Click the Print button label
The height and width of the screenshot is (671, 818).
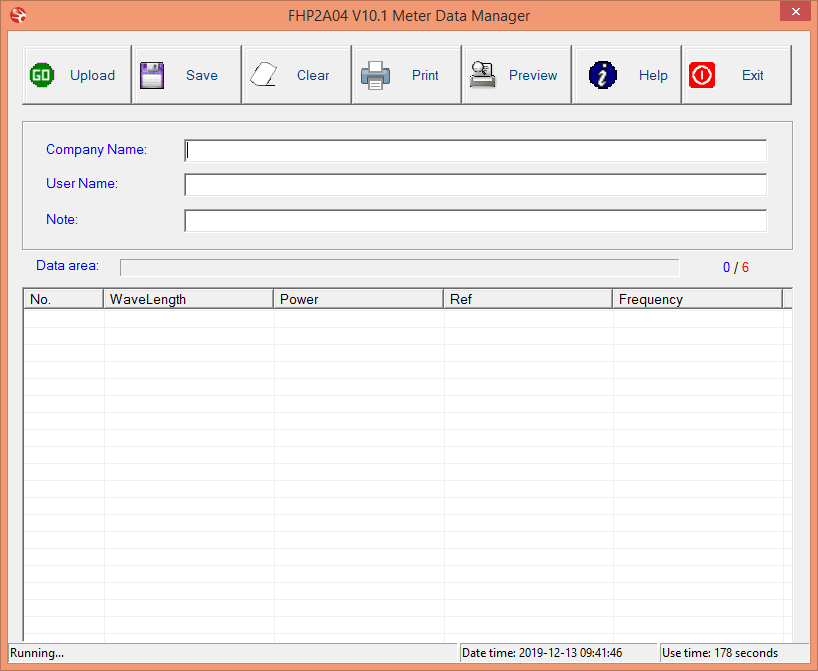click(425, 75)
